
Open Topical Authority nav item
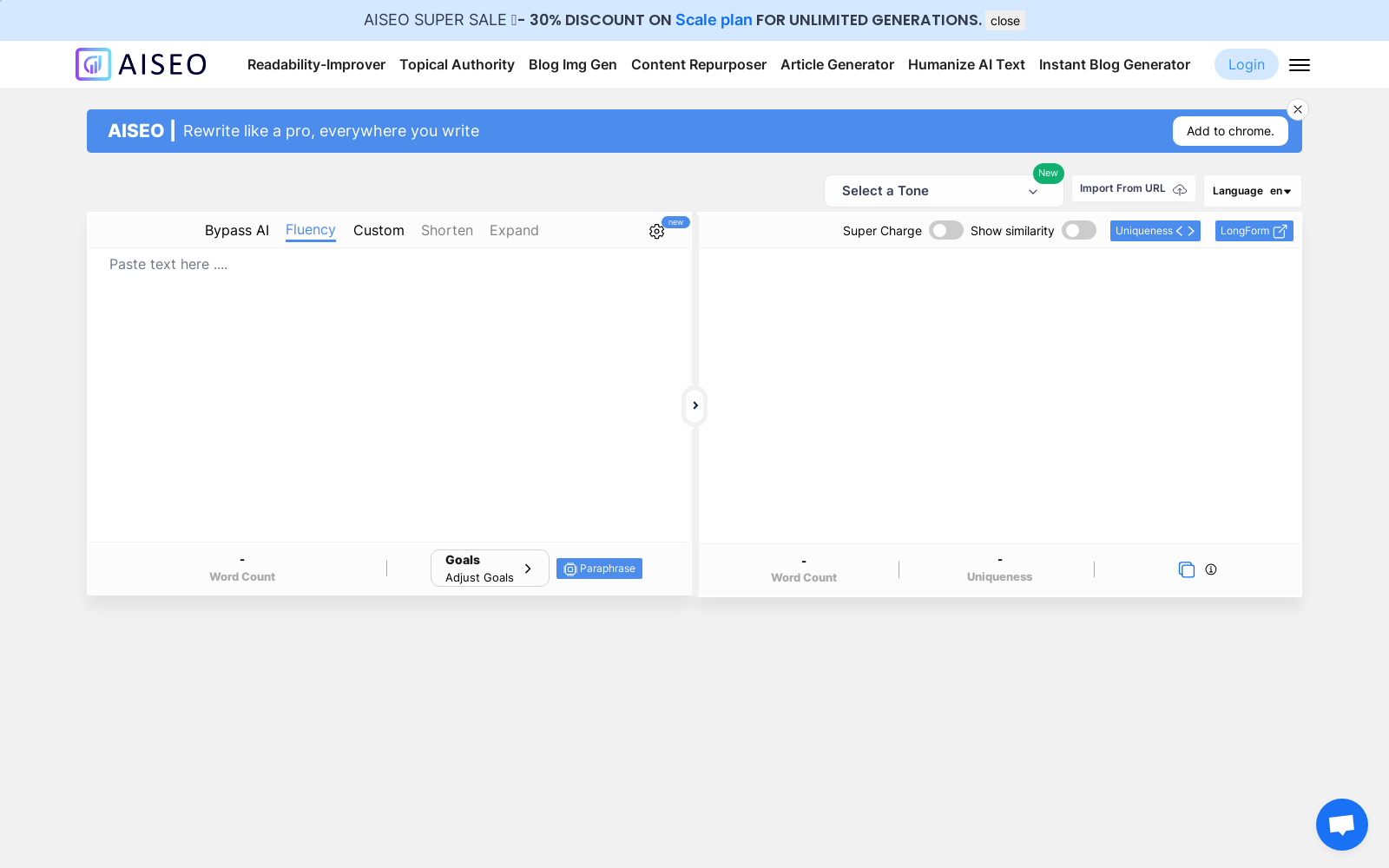coord(457,64)
